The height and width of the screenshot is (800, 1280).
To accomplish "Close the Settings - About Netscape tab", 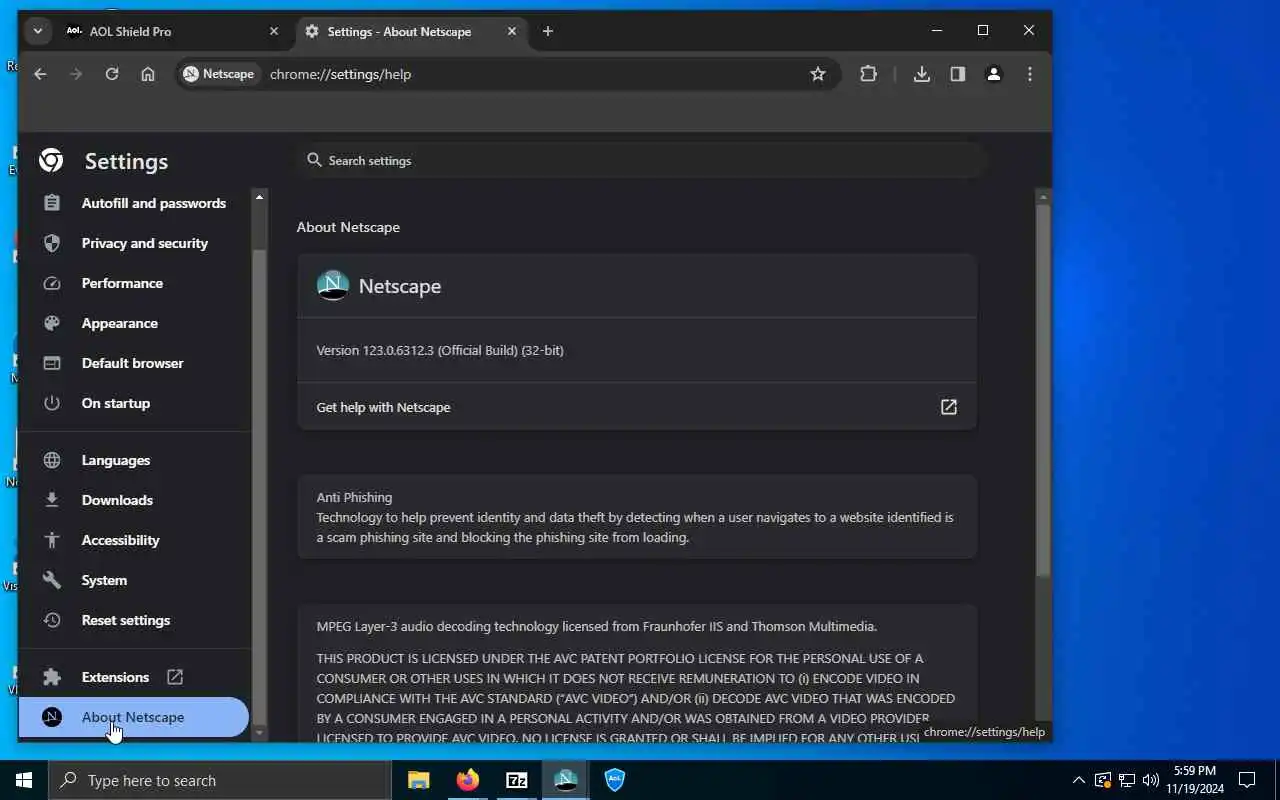I will pyautogui.click(x=512, y=31).
